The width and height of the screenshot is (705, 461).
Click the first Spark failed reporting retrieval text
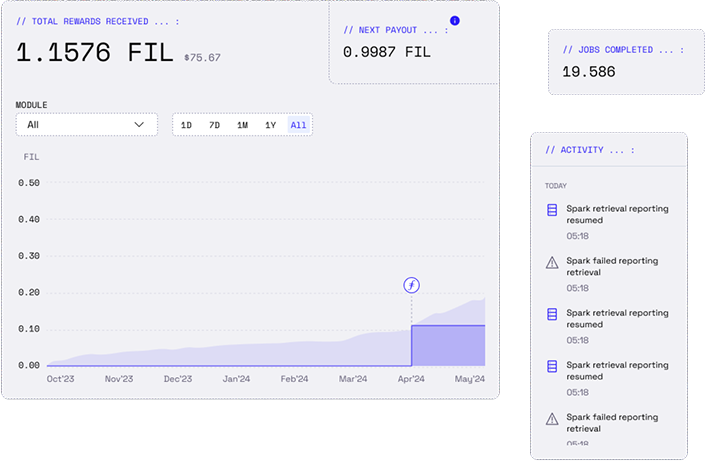(x=610, y=266)
